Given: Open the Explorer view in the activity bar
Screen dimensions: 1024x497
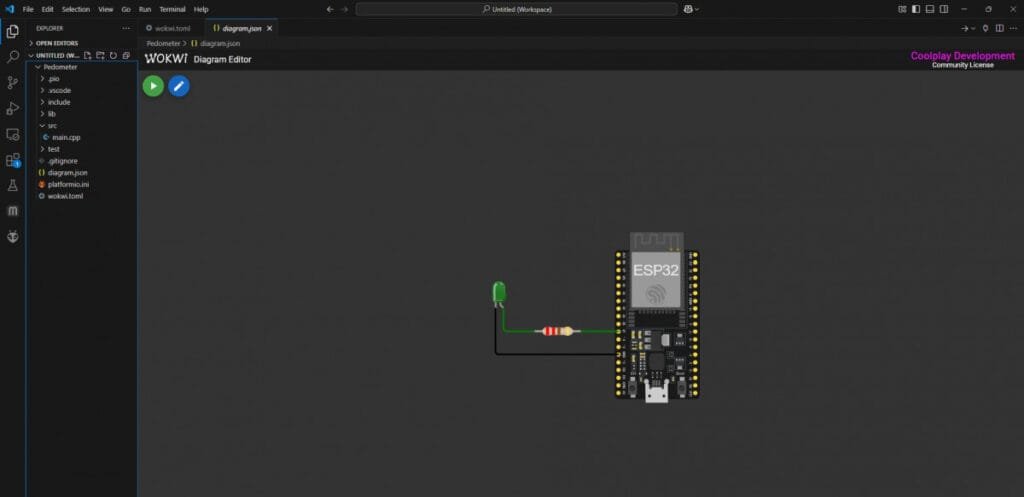Looking at the screenshot, I should point(12,31).
